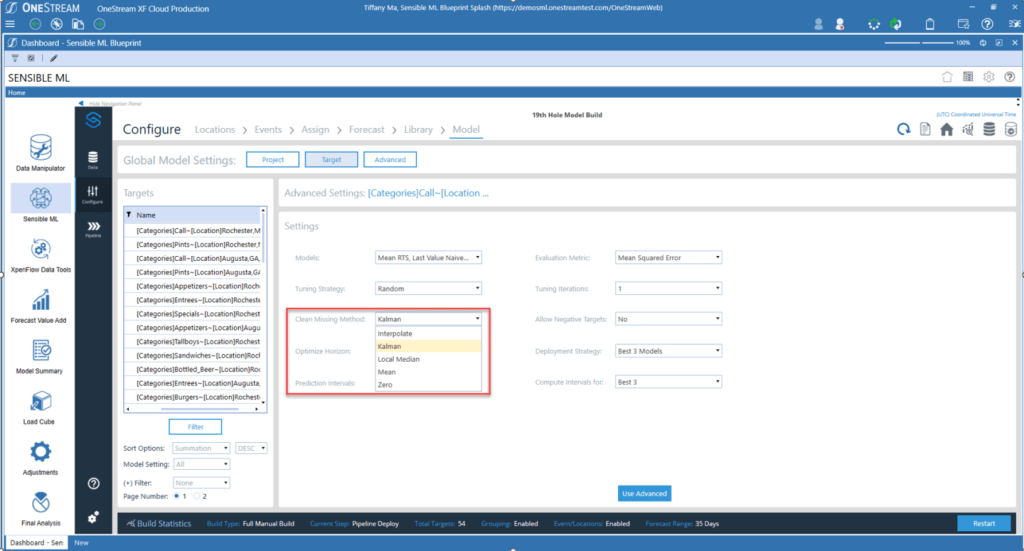Go to Forecast breadcrumb step
The image size is (1024, 551).
click(366, 129)
